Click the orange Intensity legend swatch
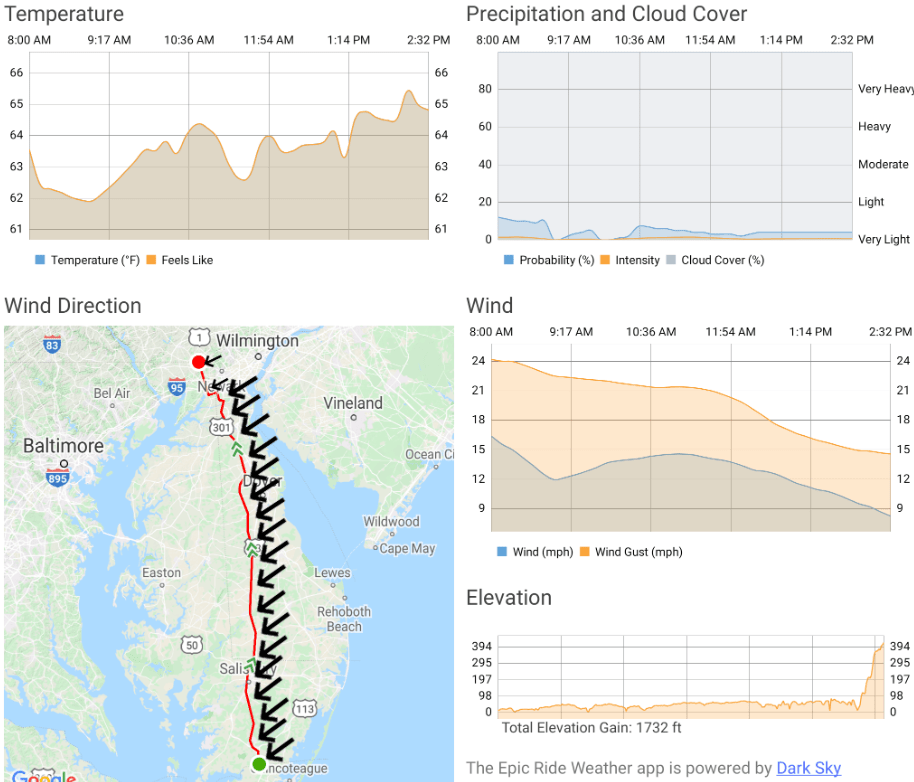The image size is (914, 782). pyautogui.click(x=606, y=260)
